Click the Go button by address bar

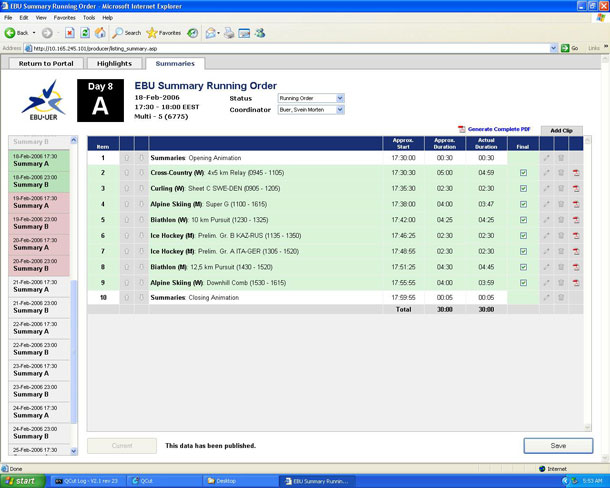[570, 48]
